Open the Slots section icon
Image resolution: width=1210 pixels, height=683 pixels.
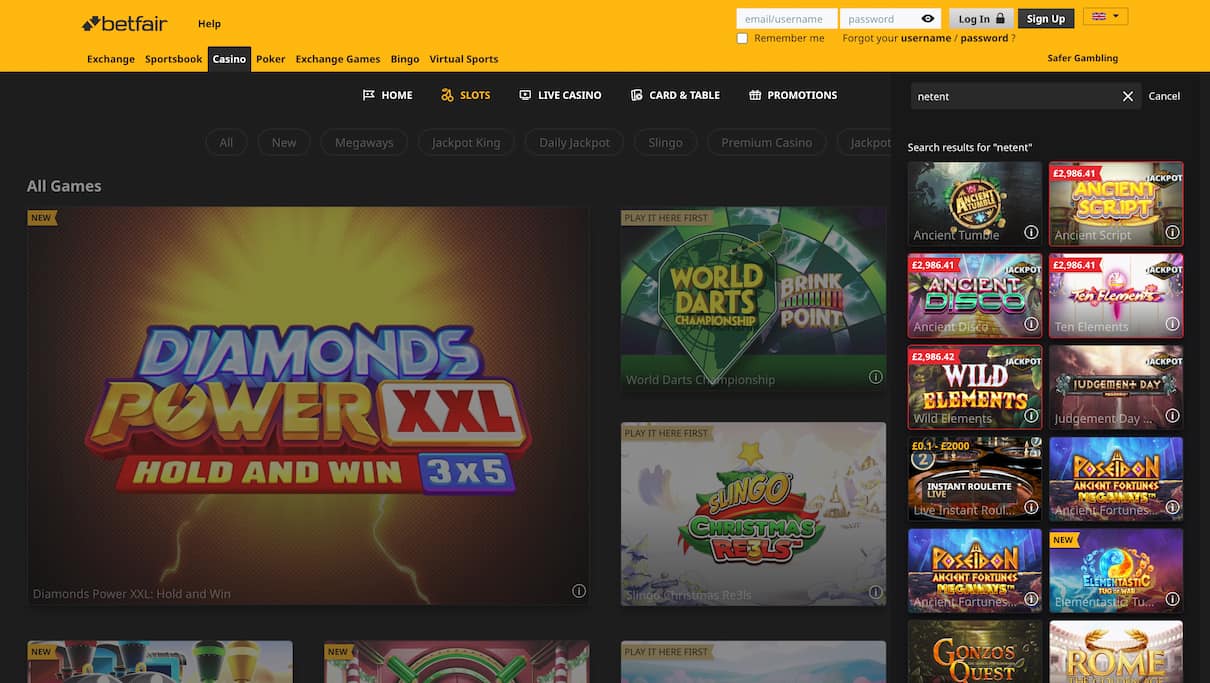[448, 95]
